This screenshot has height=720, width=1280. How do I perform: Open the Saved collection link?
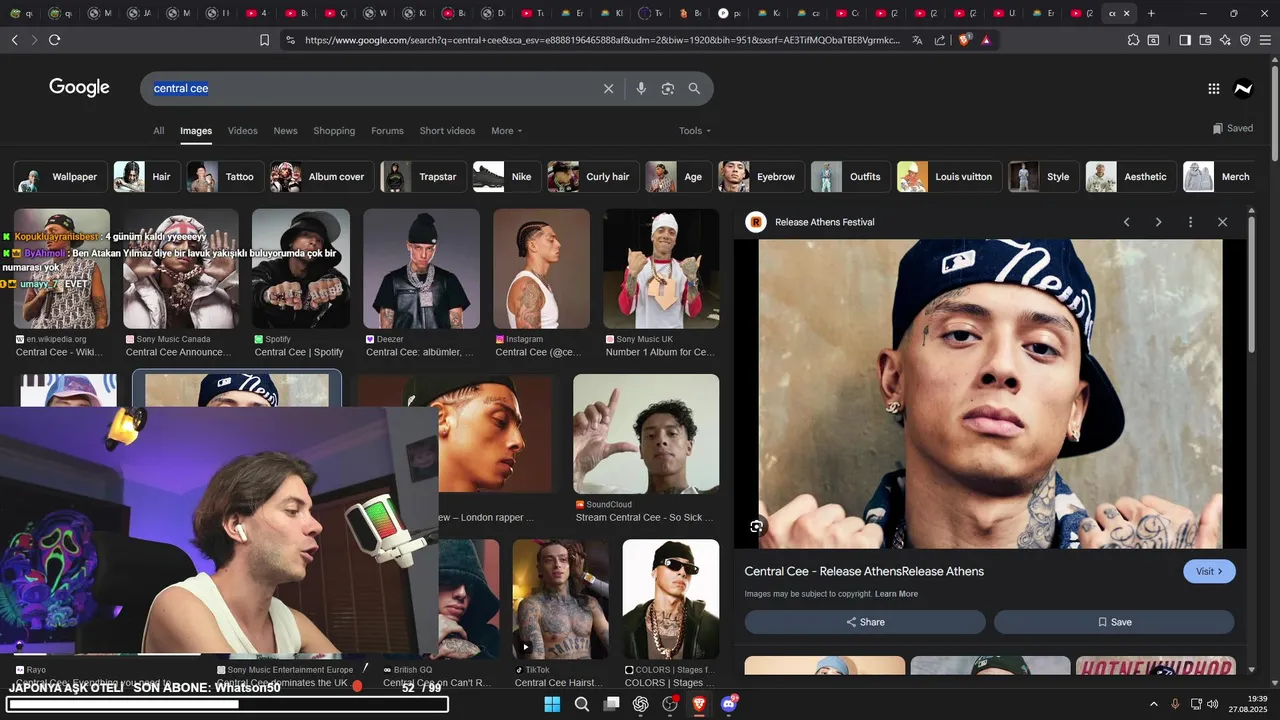click(1232, 128)
